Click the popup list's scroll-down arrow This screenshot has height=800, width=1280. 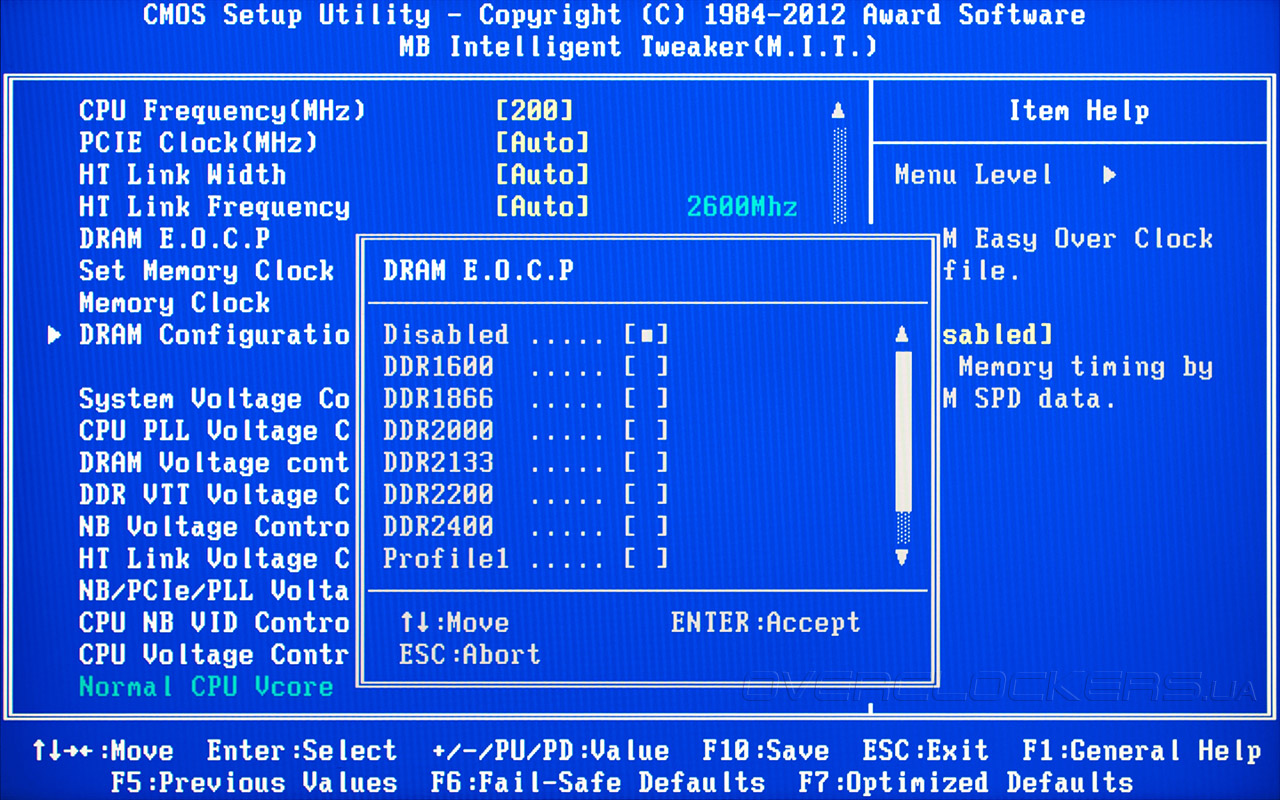(902, 558)
